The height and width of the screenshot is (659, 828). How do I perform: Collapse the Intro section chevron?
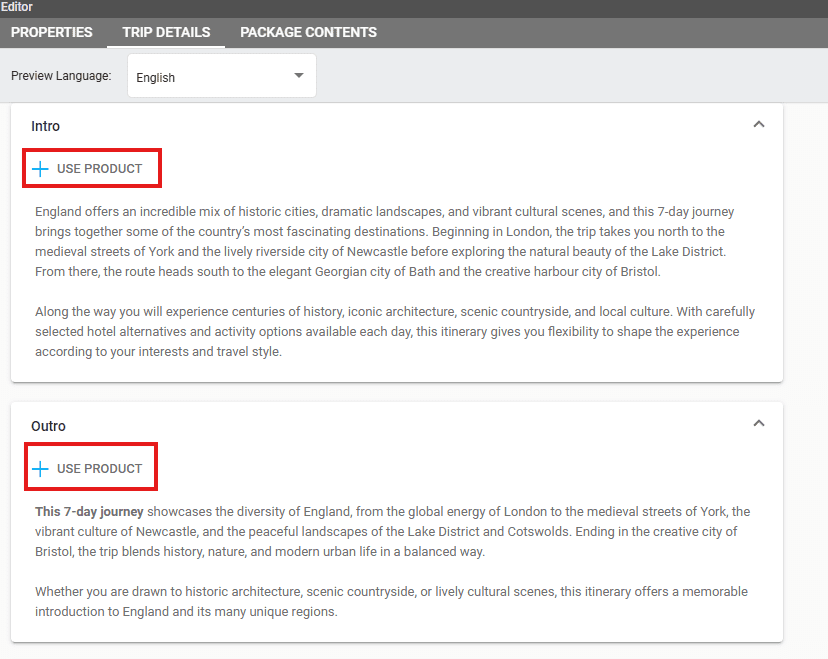[x=758, y=125]
